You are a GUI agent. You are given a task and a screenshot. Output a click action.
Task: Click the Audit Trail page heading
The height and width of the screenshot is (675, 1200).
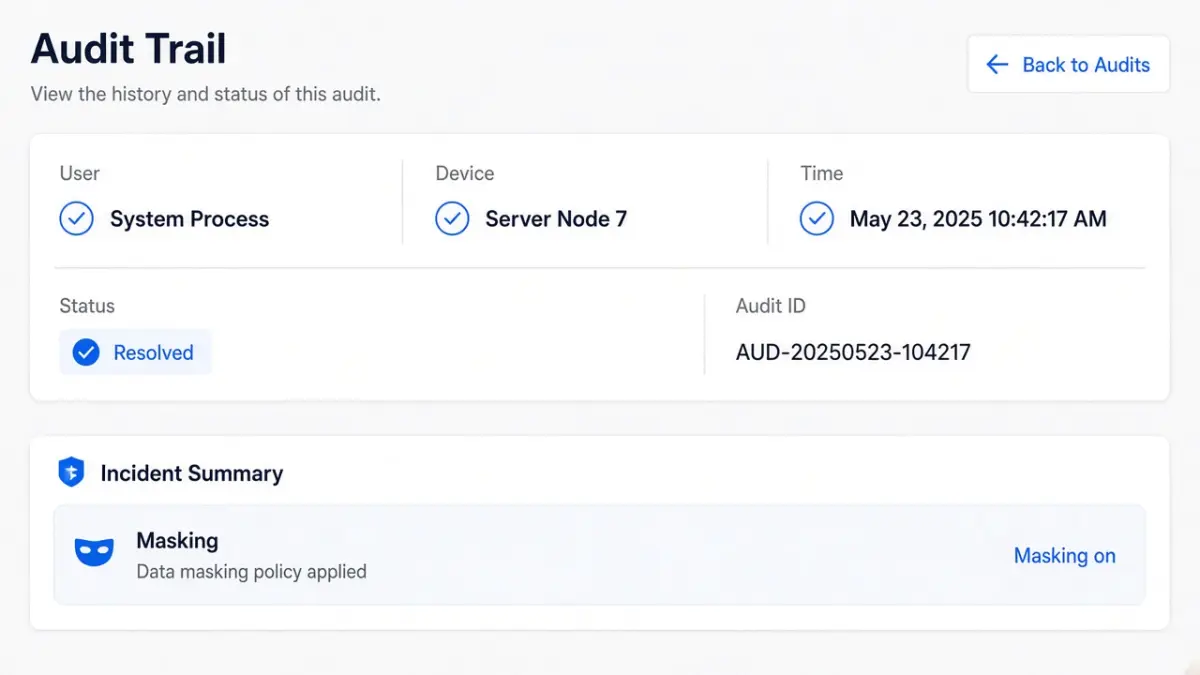(x=129, y=48)
